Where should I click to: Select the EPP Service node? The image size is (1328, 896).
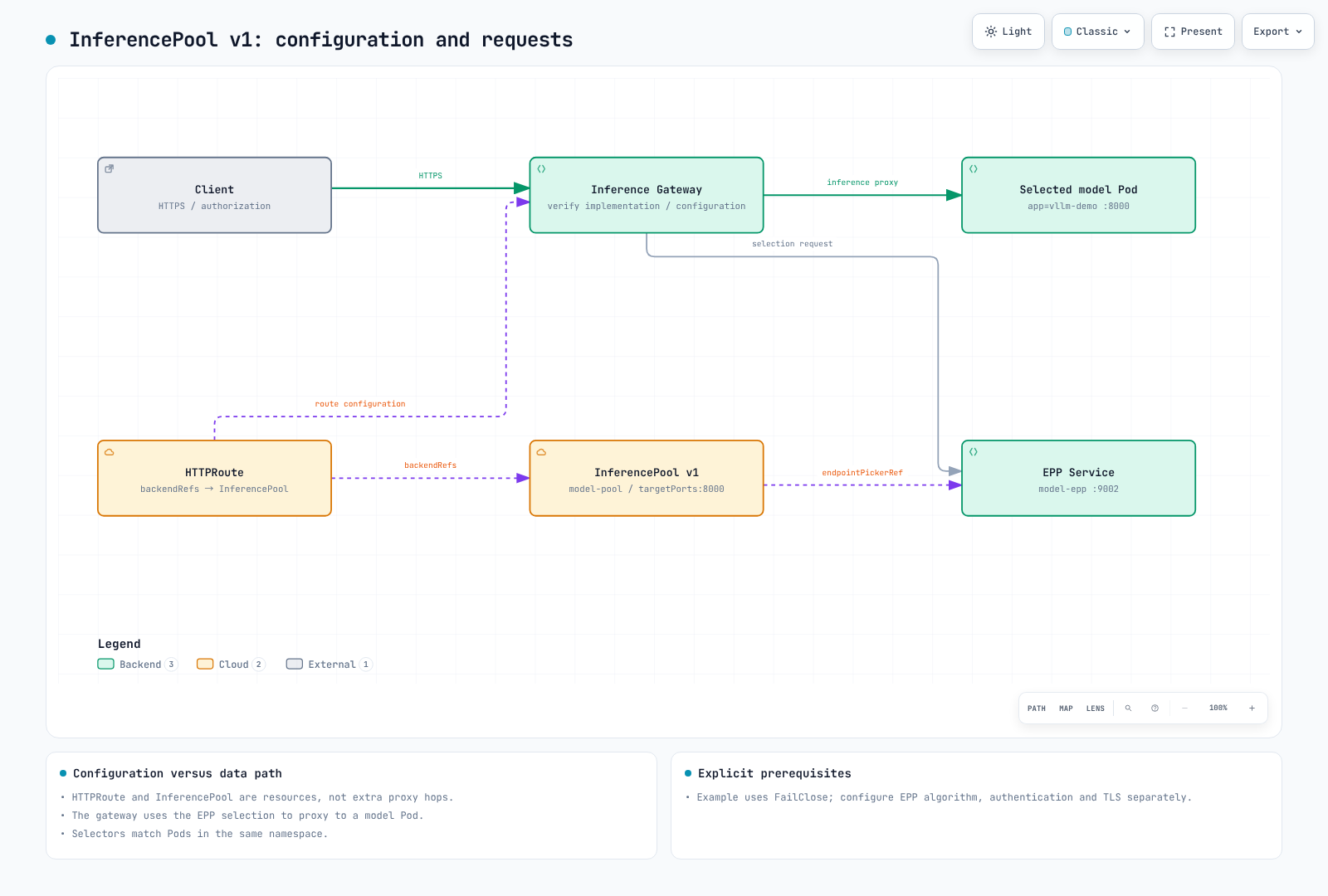[x=1078, y=478]
